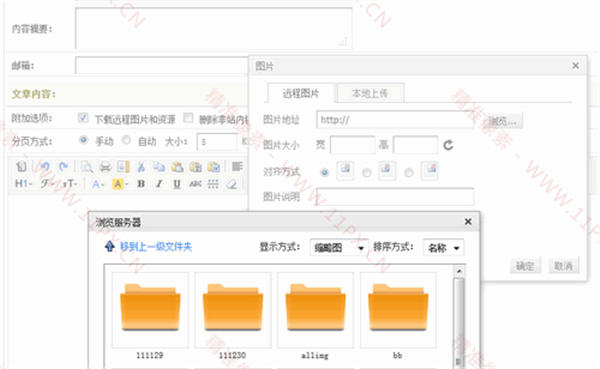This screenshot has height=369, width=600.
Task: Paste from Word icon
Action: point(214,167)
